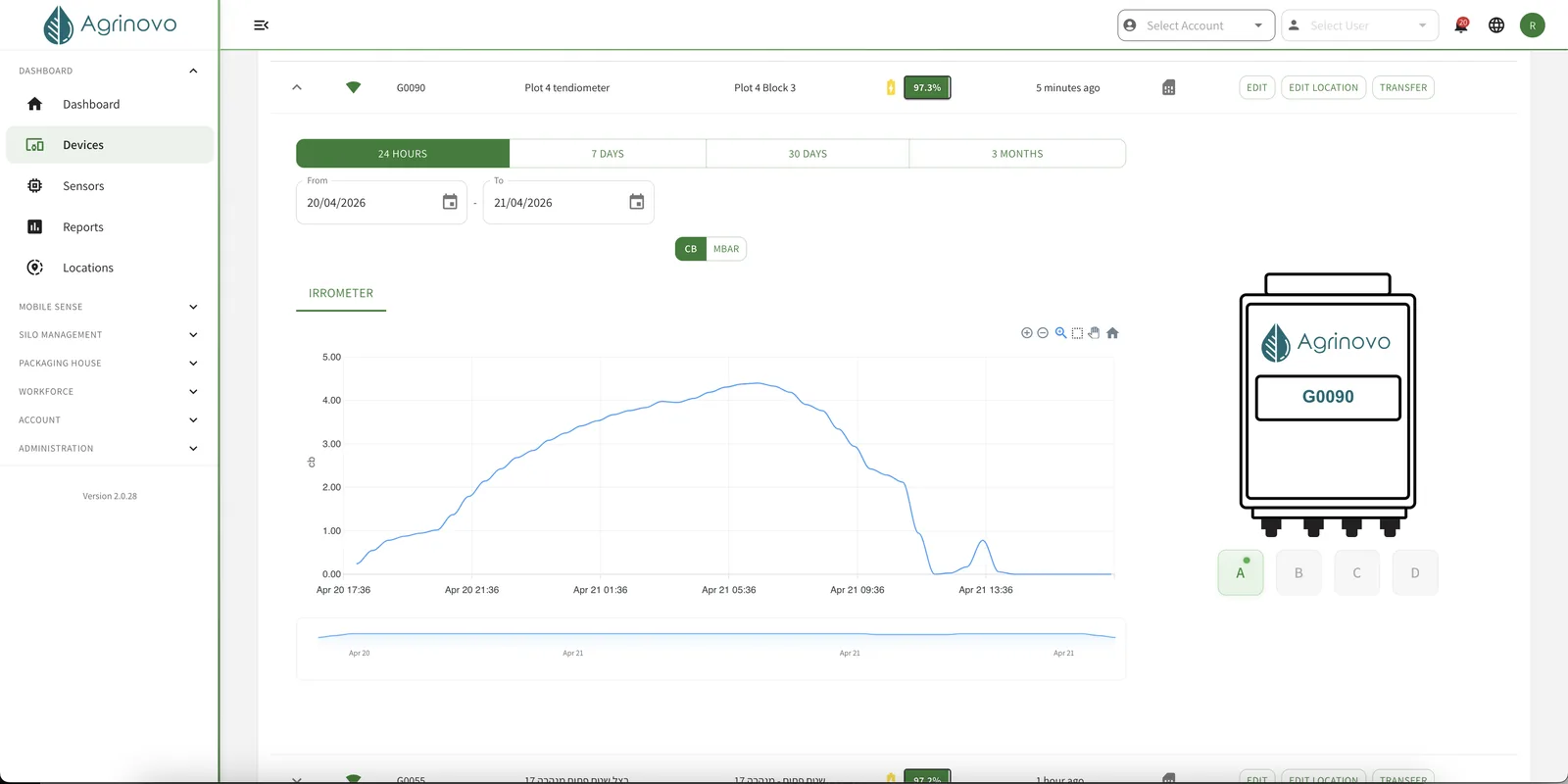
Task: Select the 7 DAYS range tab
Action: tap(608, 154)
